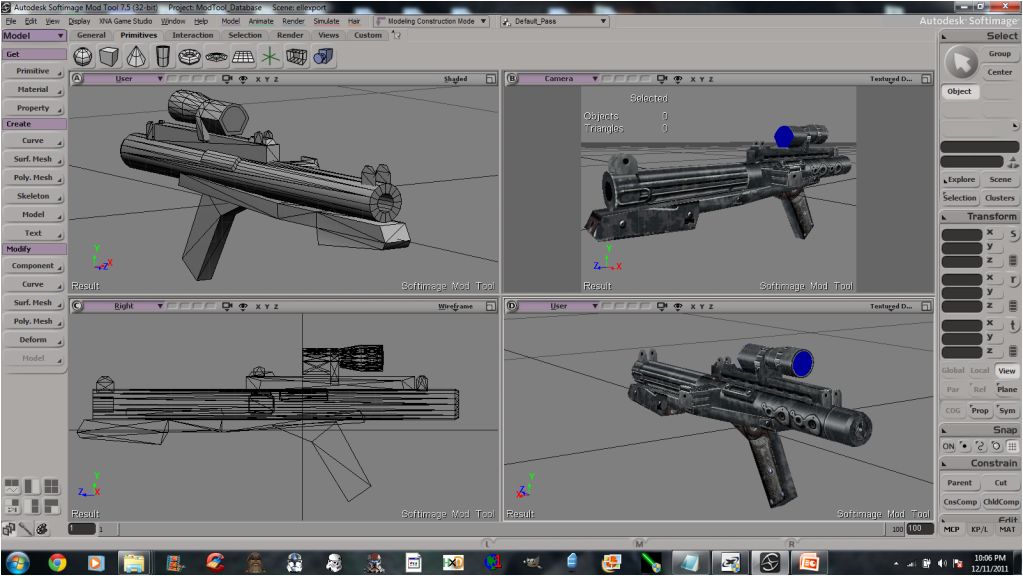The height and width of the screenshot is (576, 1023).
Task: Click the translate 't' transform icon
Action: tap(1013, 325)
